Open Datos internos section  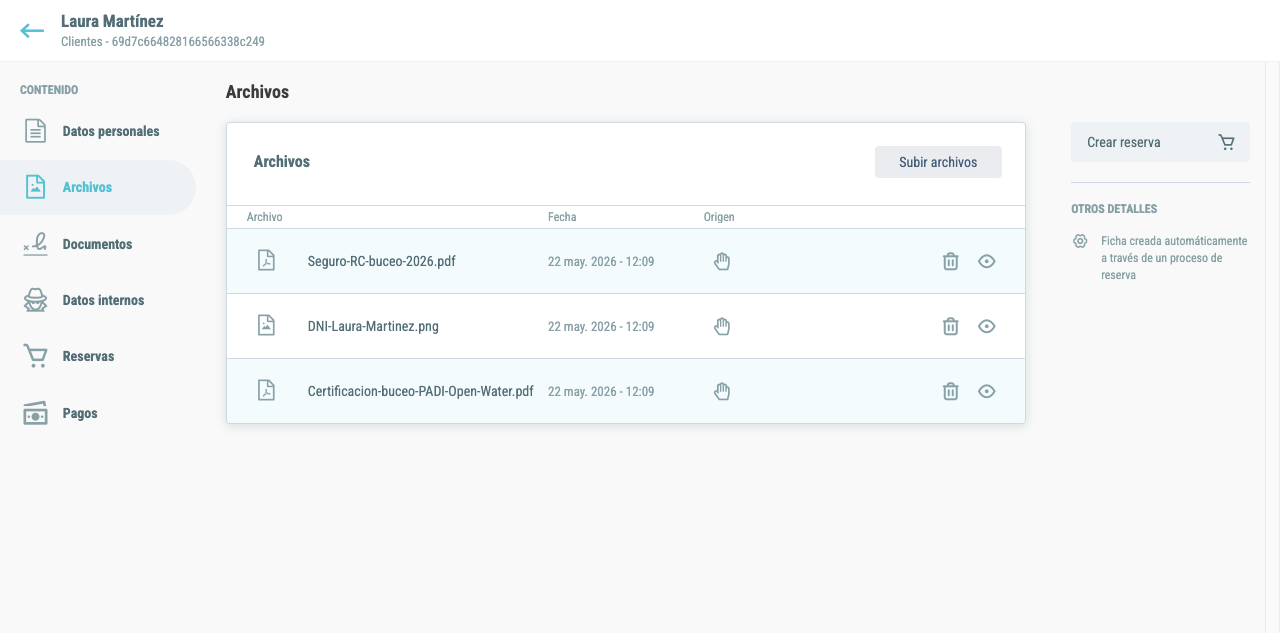click(98, 300)
